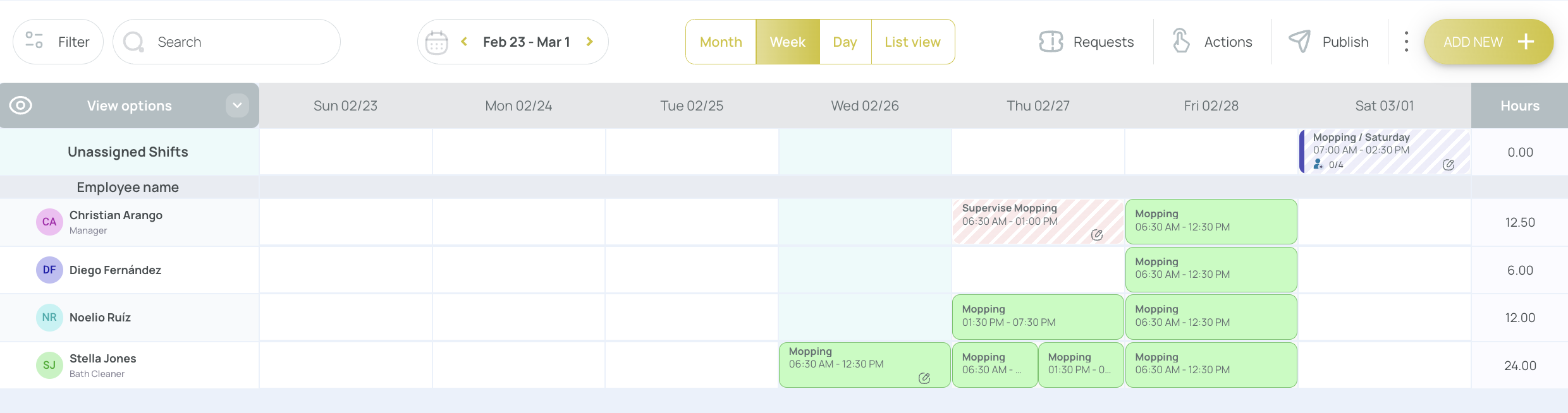
Task: Click the Christian Arango CA avatar
Action: click(49, 222)
